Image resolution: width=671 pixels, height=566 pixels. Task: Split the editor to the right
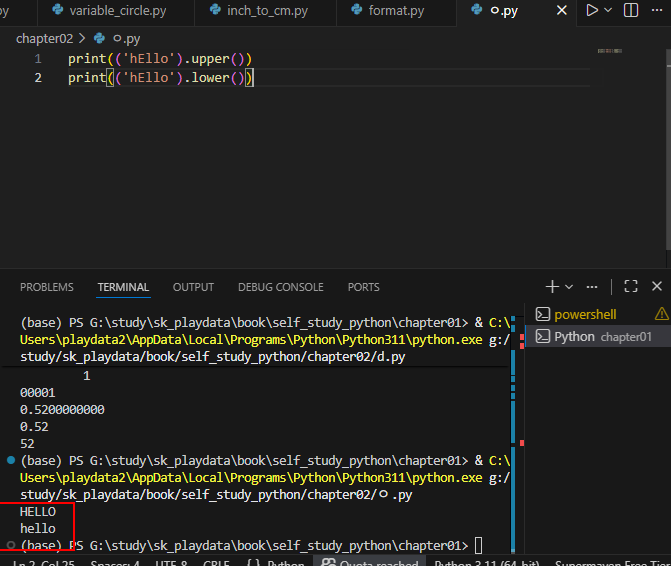[x=631, y=10]
